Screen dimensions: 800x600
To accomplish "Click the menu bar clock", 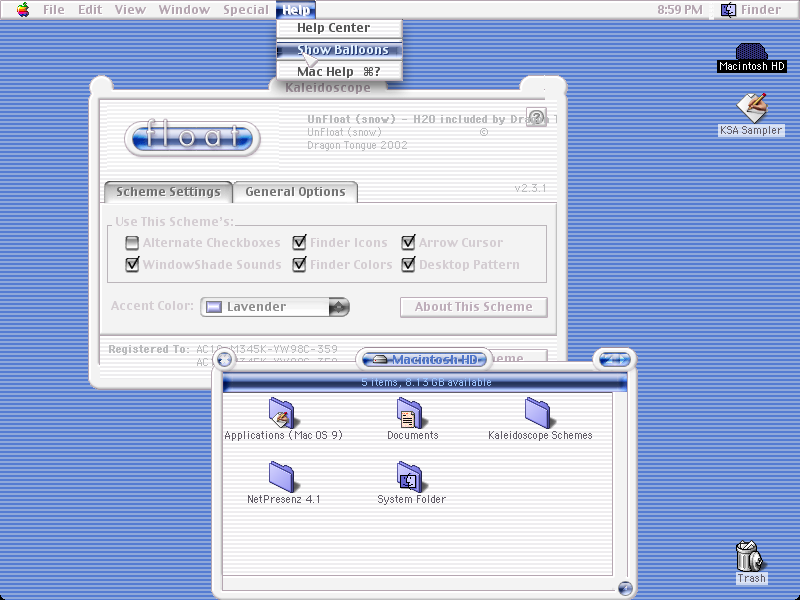I will pos(680,10).
